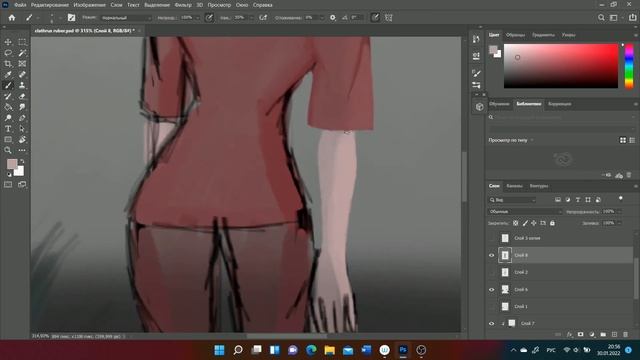Select the Move tool
Viewport: 640px width, 360px height.
8,42
